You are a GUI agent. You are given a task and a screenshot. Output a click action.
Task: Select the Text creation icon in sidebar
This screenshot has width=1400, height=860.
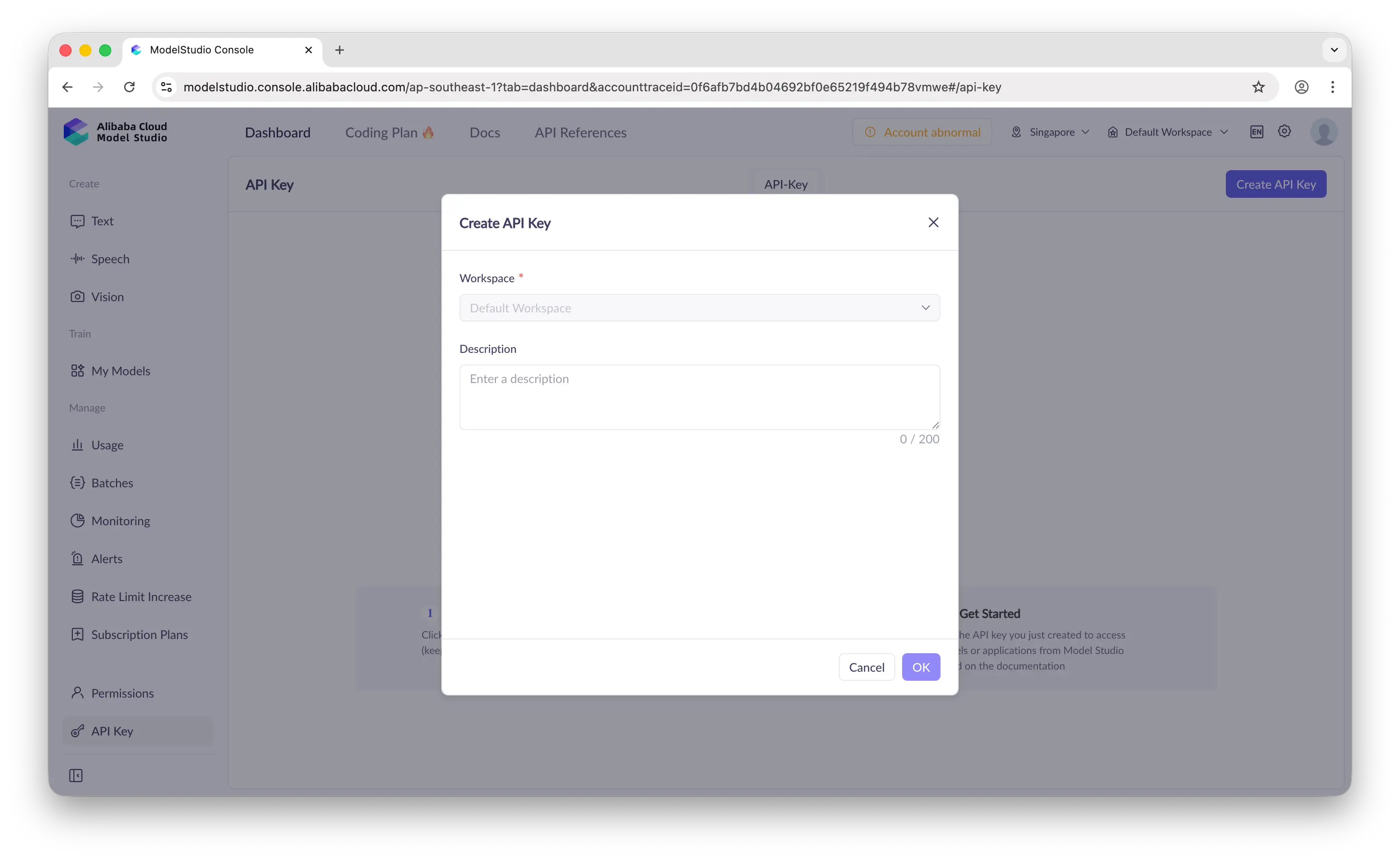(78, 221)
